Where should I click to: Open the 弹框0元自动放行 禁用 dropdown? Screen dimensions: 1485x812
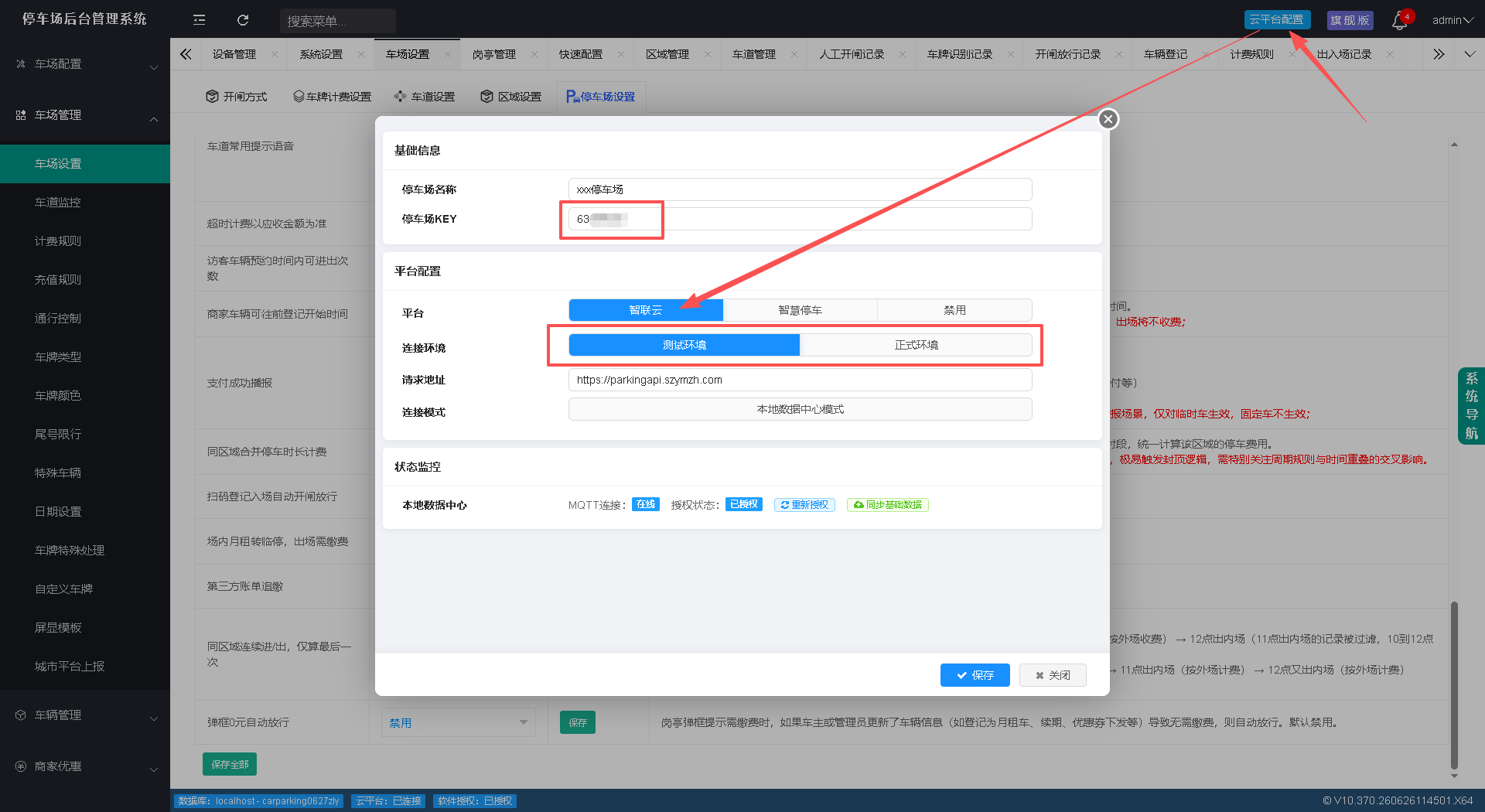tap(459, 722)
